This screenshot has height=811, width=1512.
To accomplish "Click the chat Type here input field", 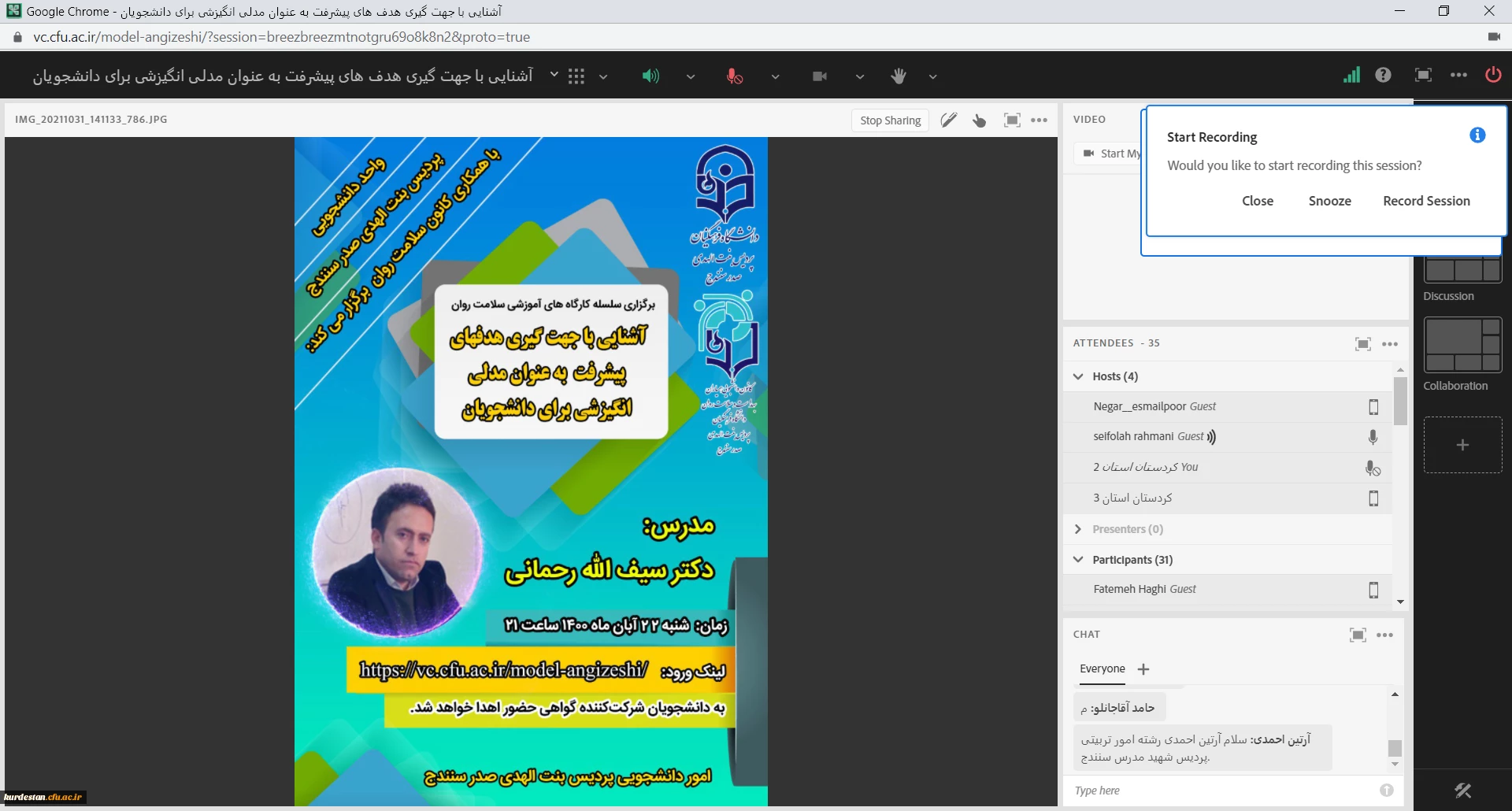I will 1221,791.
